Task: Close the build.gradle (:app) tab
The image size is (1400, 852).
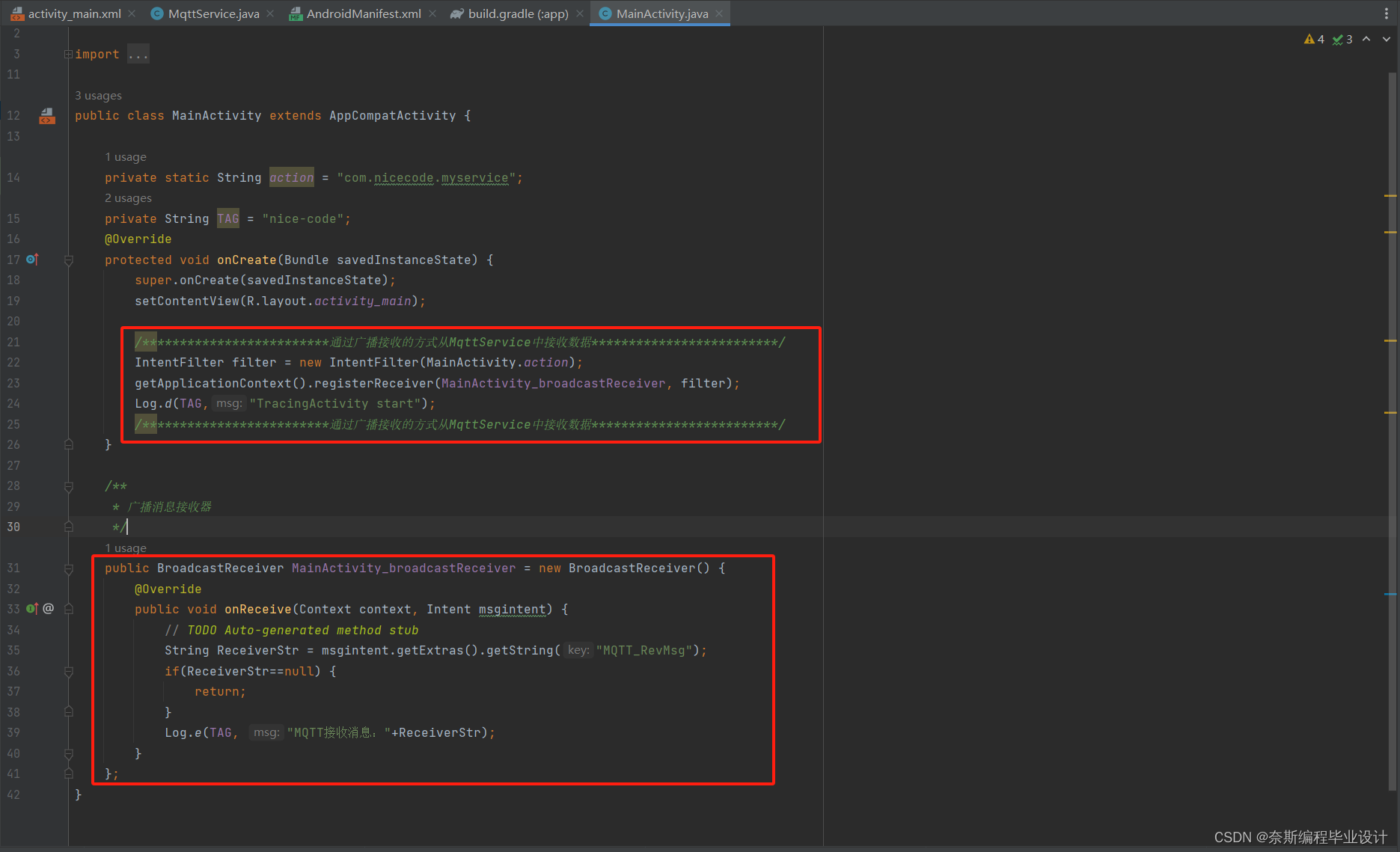Action: (x=580, y=13)
